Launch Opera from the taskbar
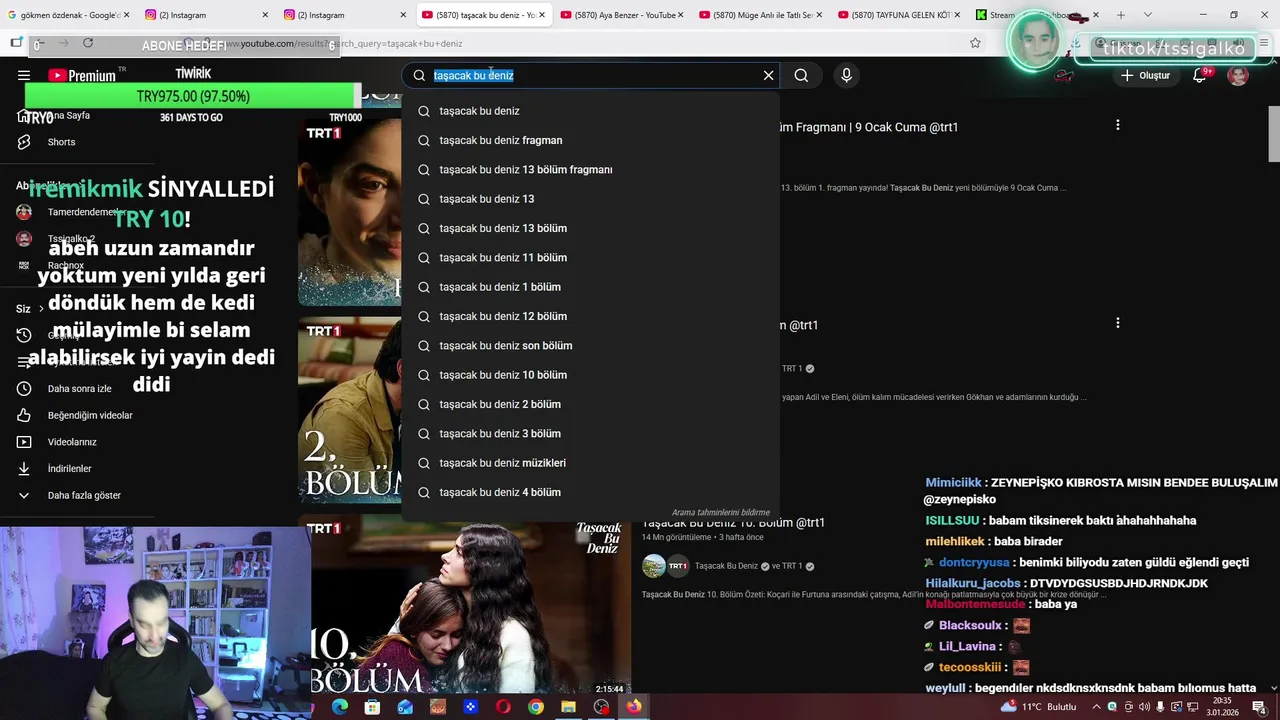This screenshot has width=1280, height=720. coord(503,707)
